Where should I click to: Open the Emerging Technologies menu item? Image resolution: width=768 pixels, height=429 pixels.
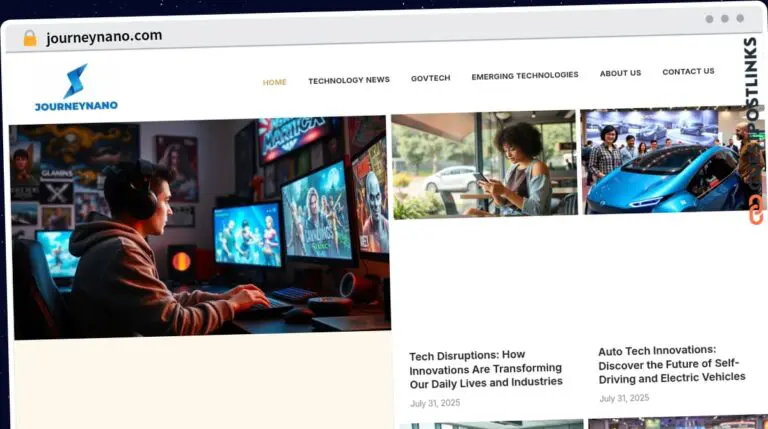(x=525, y=75)
